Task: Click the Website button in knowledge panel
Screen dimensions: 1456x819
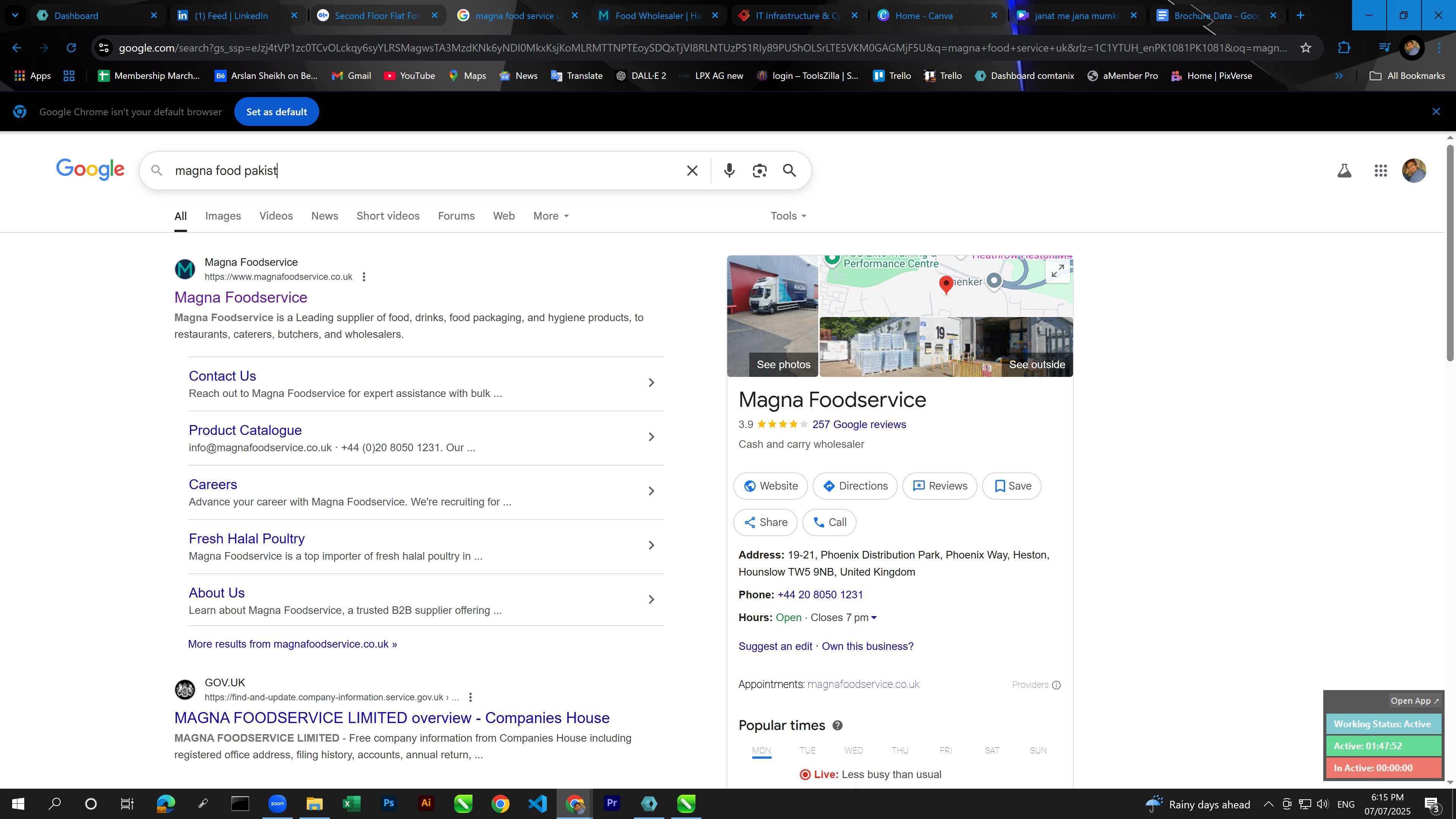Action: (770, 486)
